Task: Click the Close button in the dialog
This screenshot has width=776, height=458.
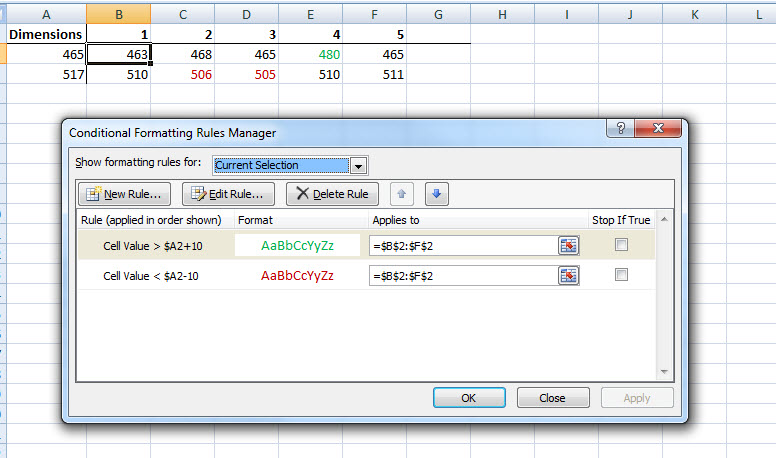Action: coord(553,398)
